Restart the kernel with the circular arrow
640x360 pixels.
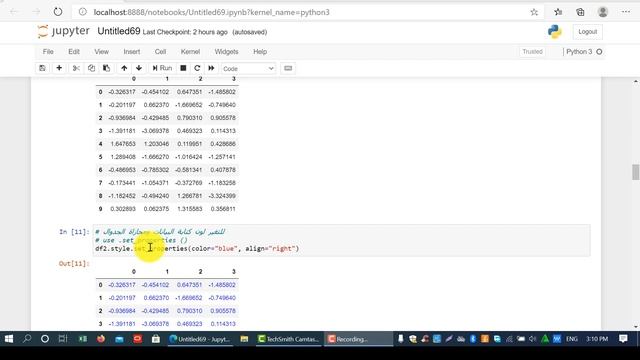197,68
